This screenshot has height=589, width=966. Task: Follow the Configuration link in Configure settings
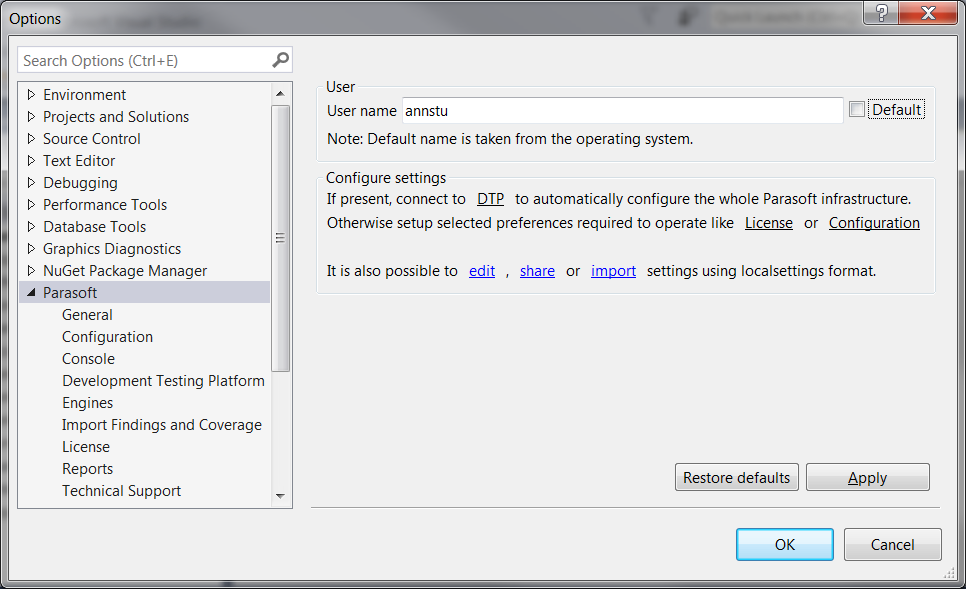(x=874, y=223)
